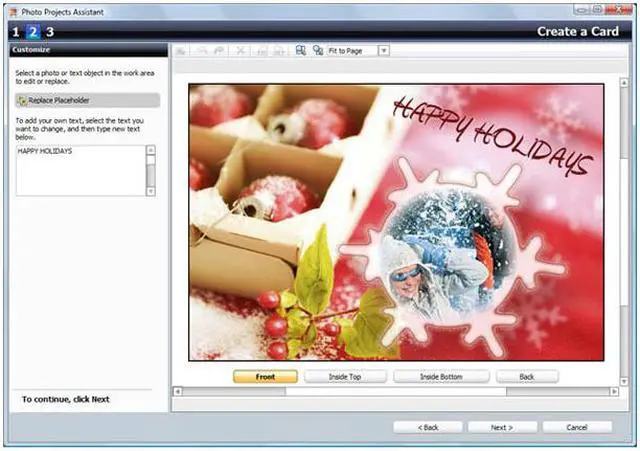The height and width of the screenshot is (451, 640).
Task: Click the Replace Placeholder icon
Action: pos(22,101)
